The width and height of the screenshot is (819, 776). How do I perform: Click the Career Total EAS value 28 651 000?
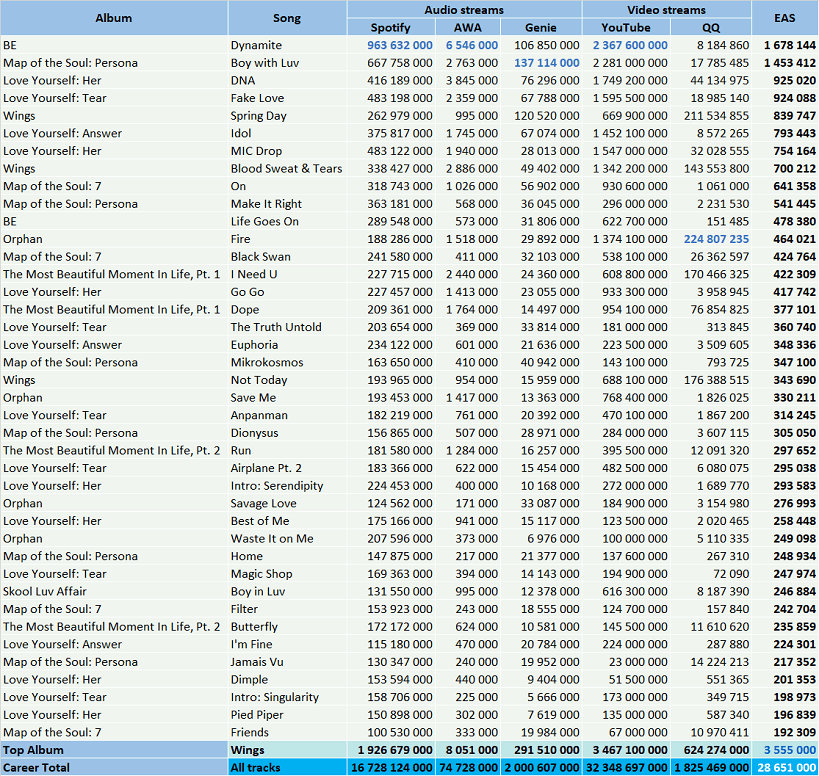tap(787, 768)
